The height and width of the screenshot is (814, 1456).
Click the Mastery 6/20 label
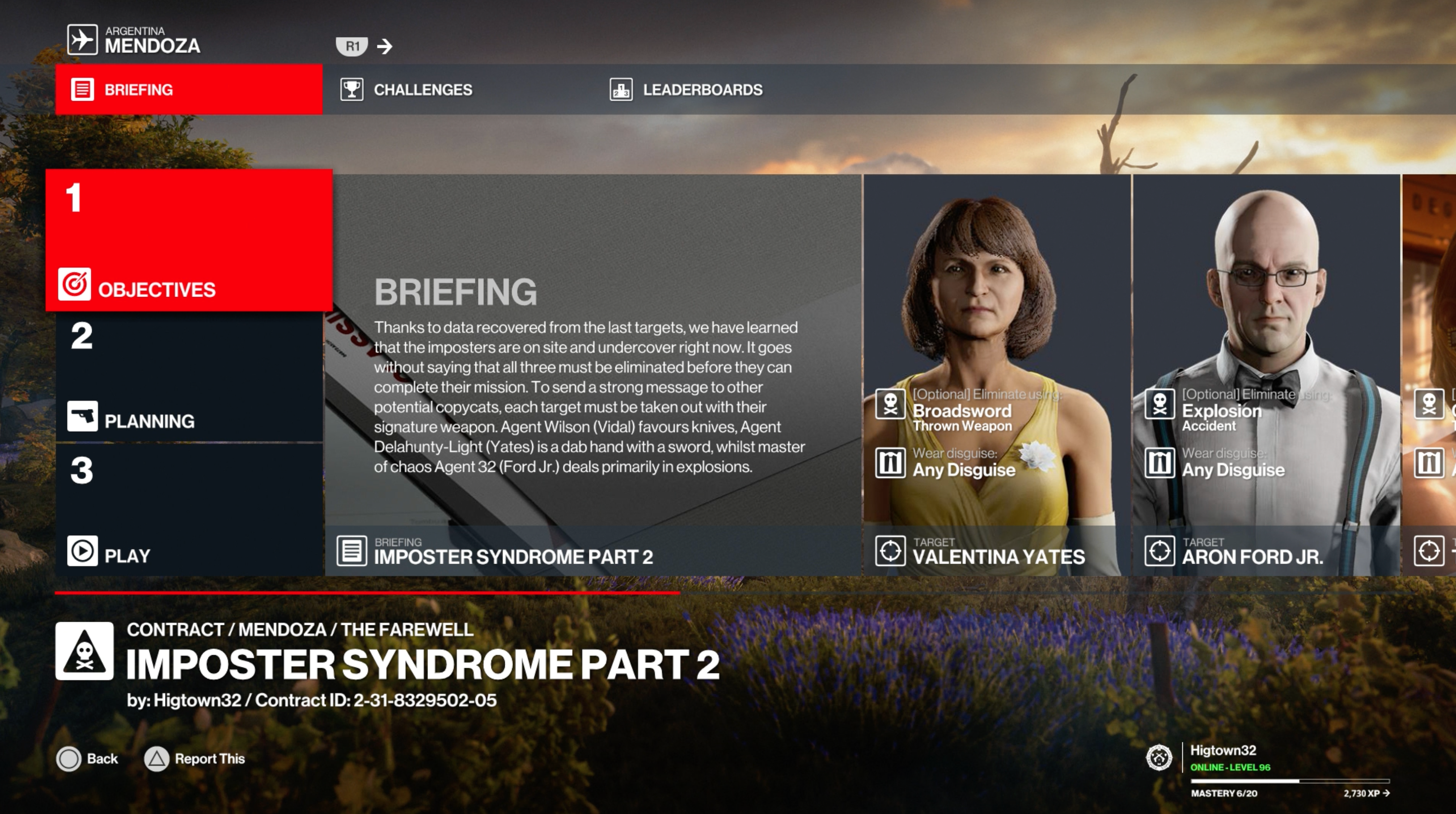1224,793
